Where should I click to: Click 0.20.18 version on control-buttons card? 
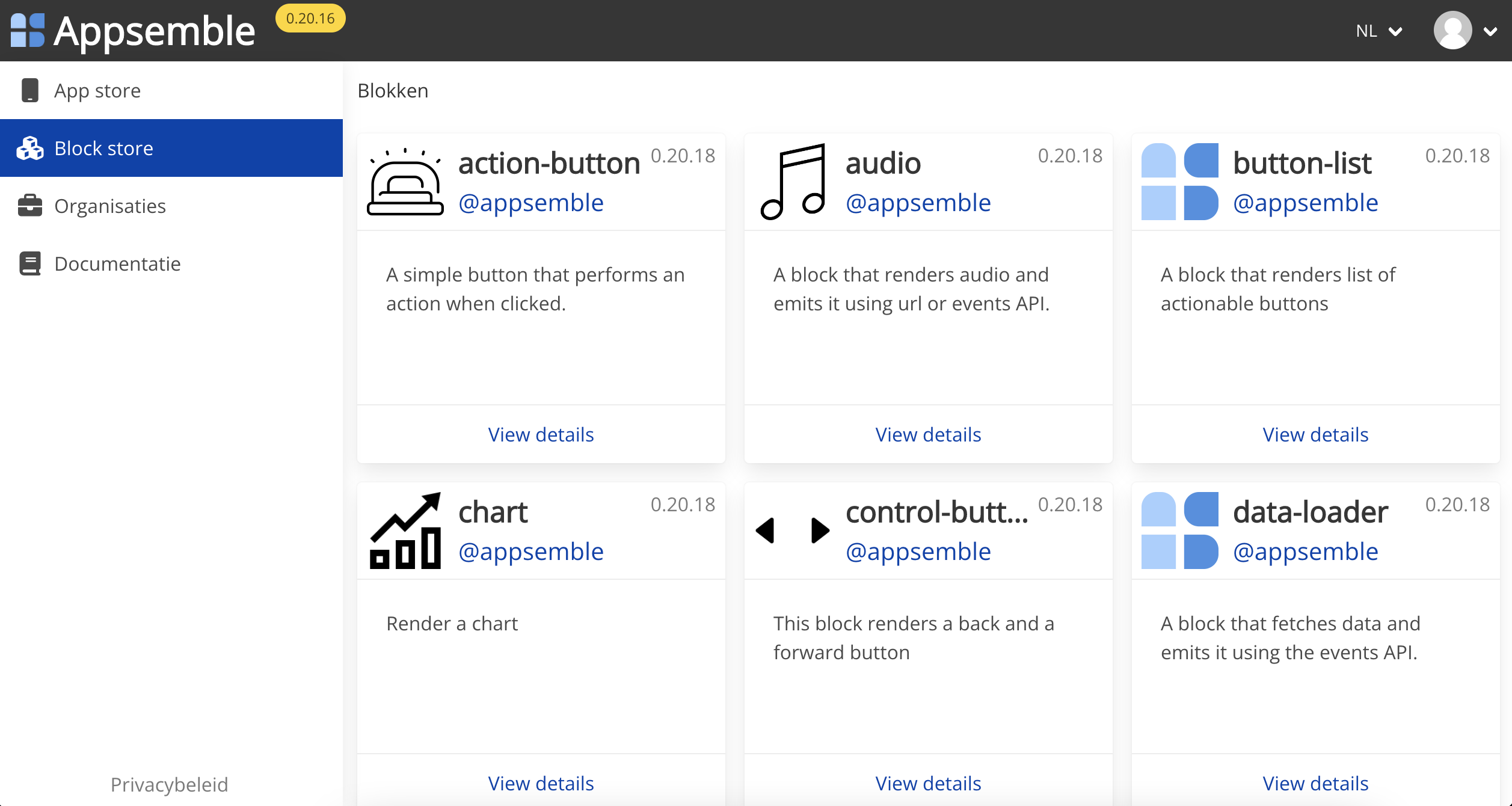(x=1070, y=505)
